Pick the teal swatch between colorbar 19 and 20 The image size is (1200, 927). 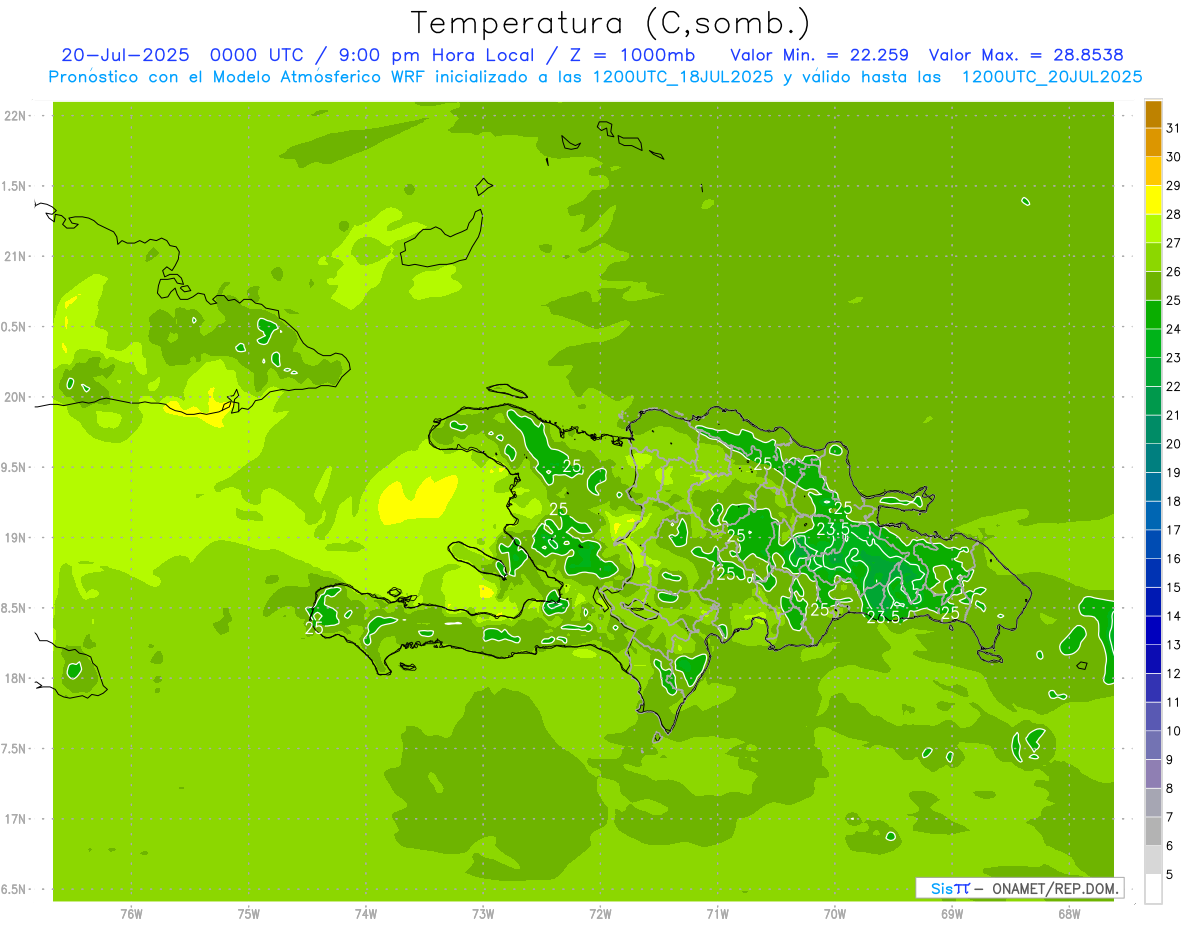tap(1154, 458)
